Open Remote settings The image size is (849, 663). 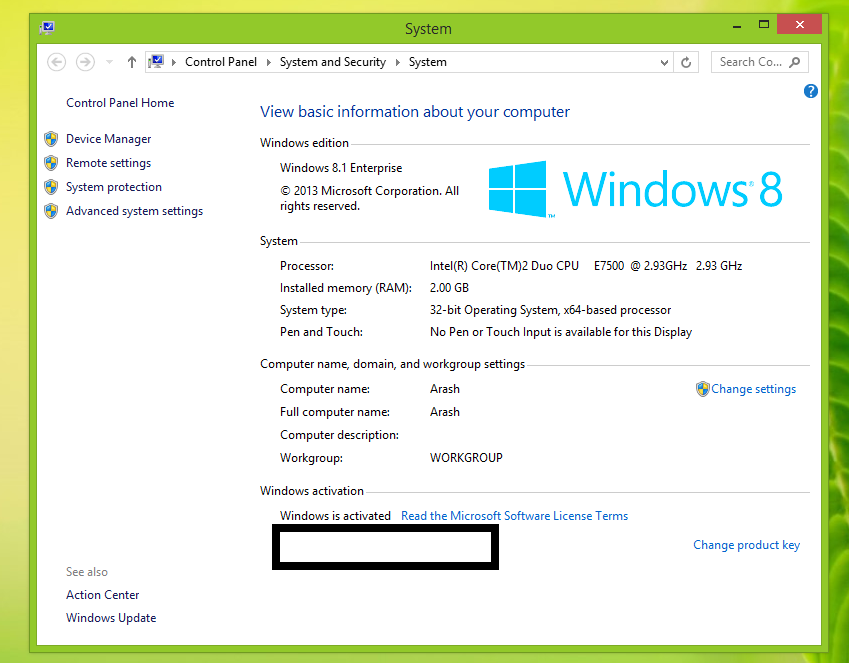click(108, 163)
